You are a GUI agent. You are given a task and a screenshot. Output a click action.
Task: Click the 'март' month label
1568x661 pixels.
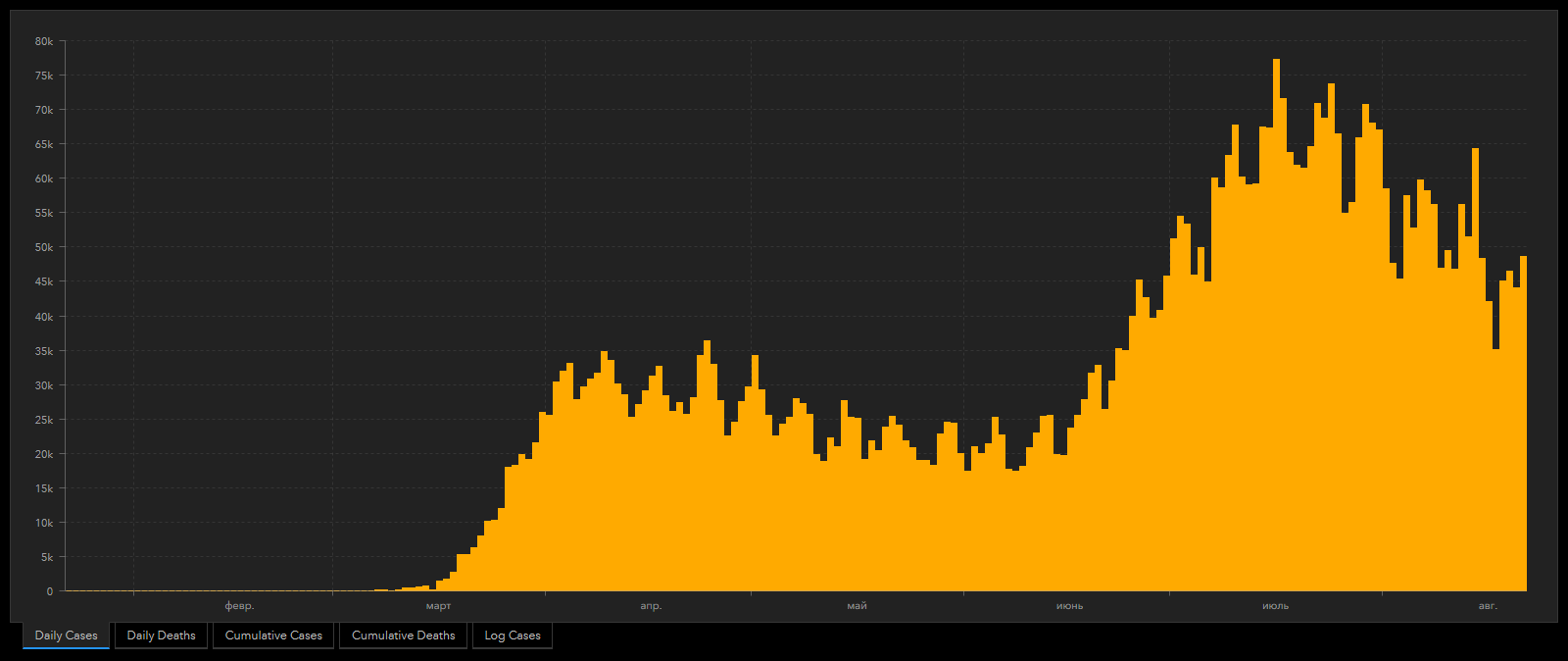pos(439,606)
